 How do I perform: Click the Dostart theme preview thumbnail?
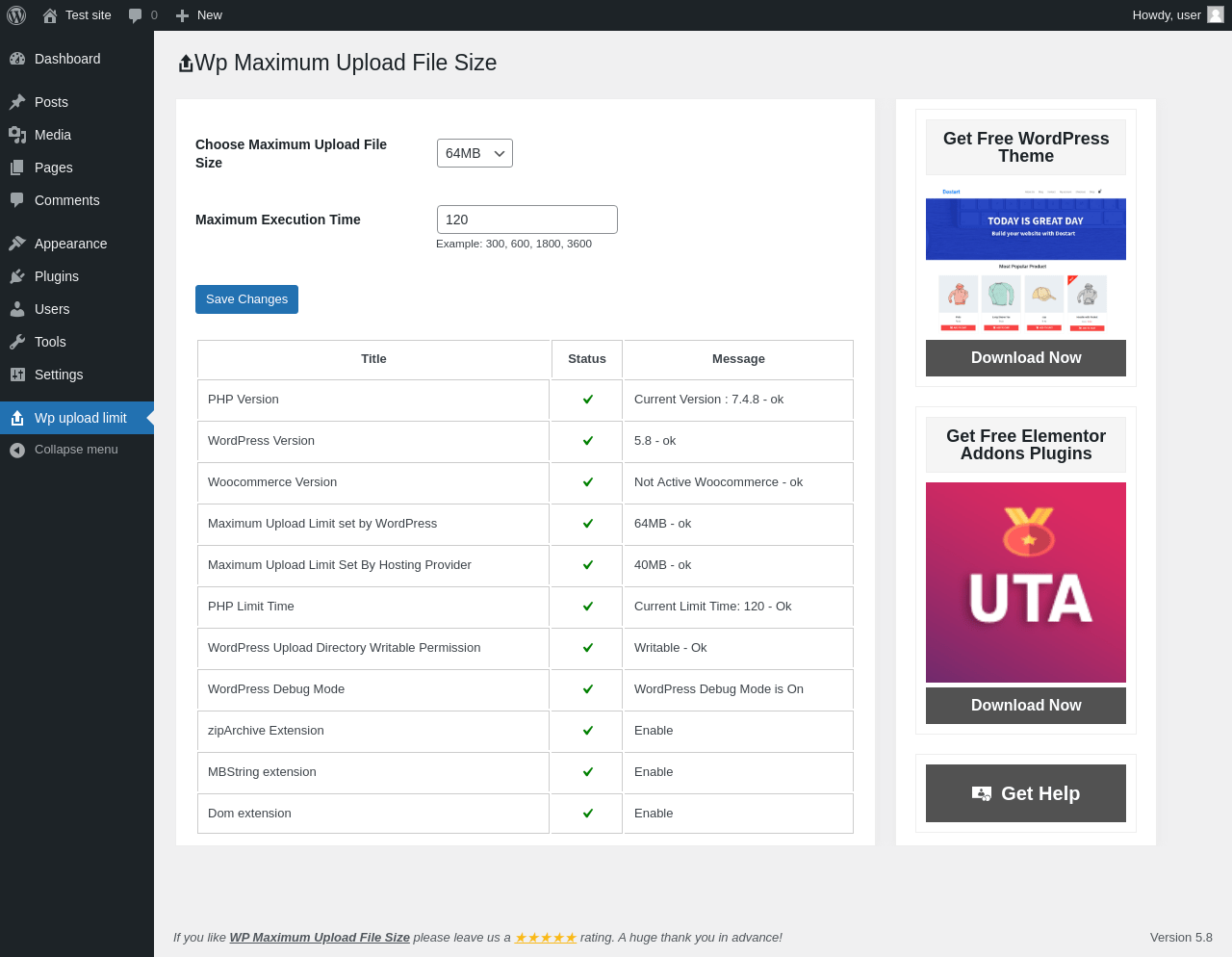pyautogui.click(x=1026, y=260)
